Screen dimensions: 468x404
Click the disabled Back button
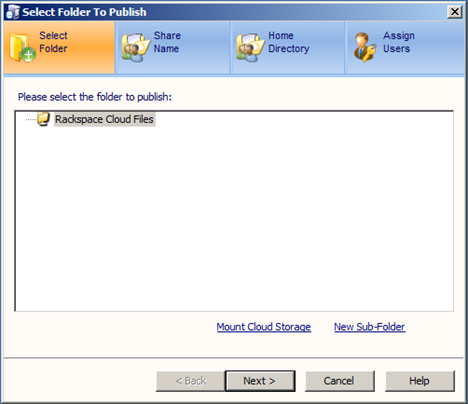click(x=190, y=381)
